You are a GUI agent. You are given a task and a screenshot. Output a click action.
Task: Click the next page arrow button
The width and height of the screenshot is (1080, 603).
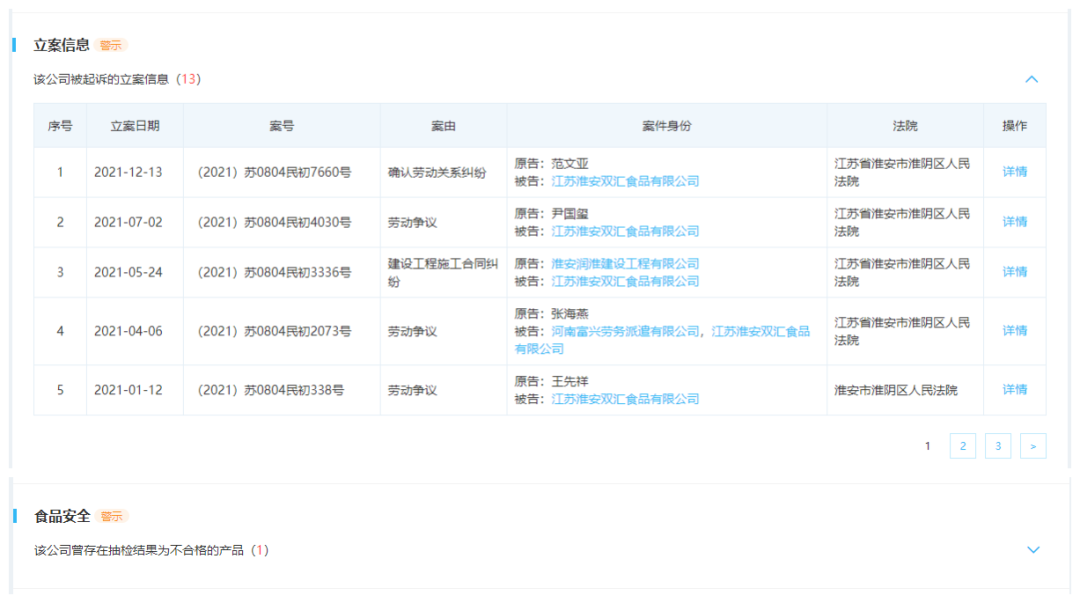(x=1032, y=446)
